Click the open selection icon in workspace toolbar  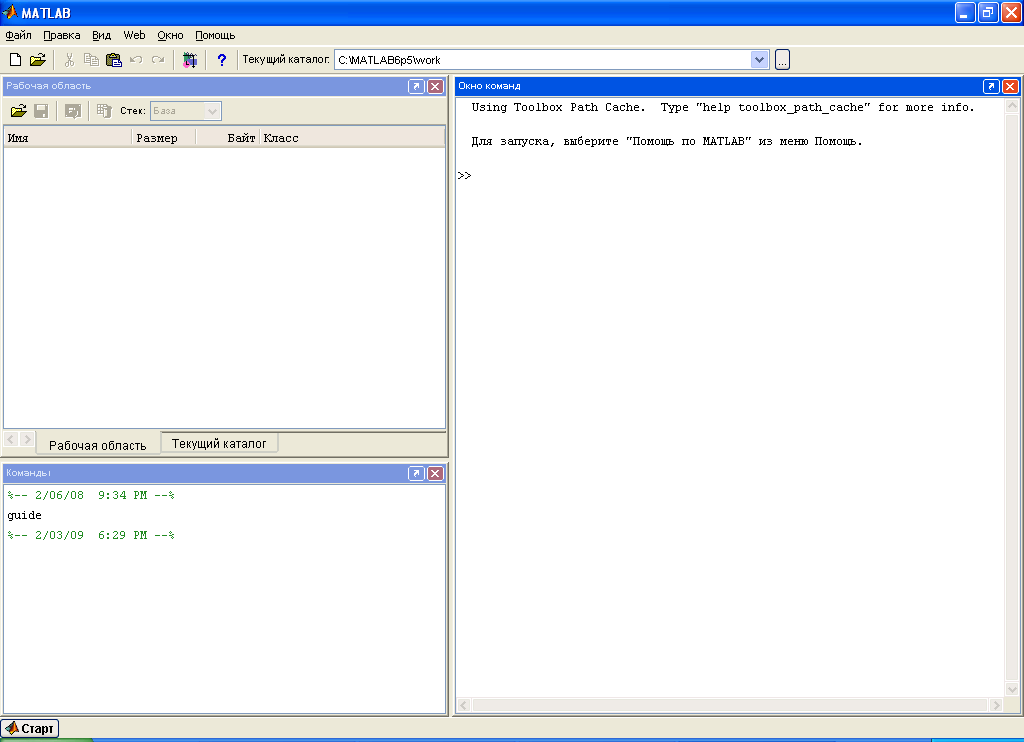pos(72,111)
